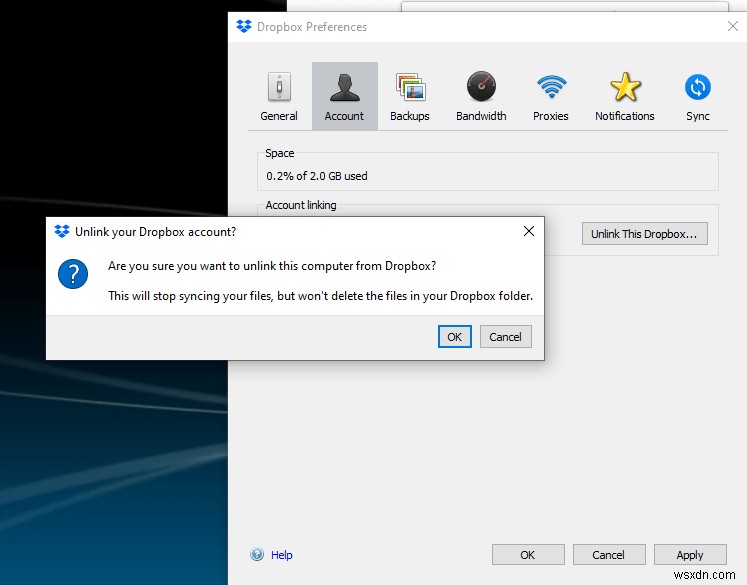Apply the Dropbox Preferences changes

(x=690, y=555)
